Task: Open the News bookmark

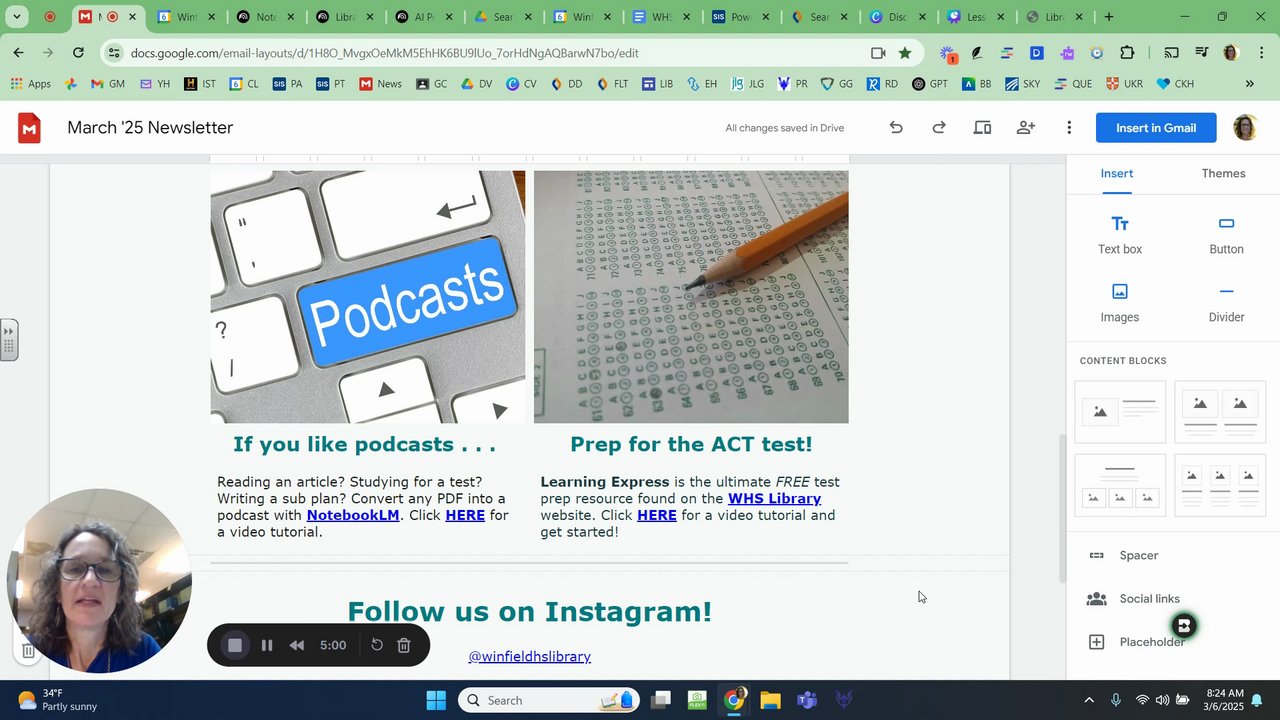Action: (380, 84)
